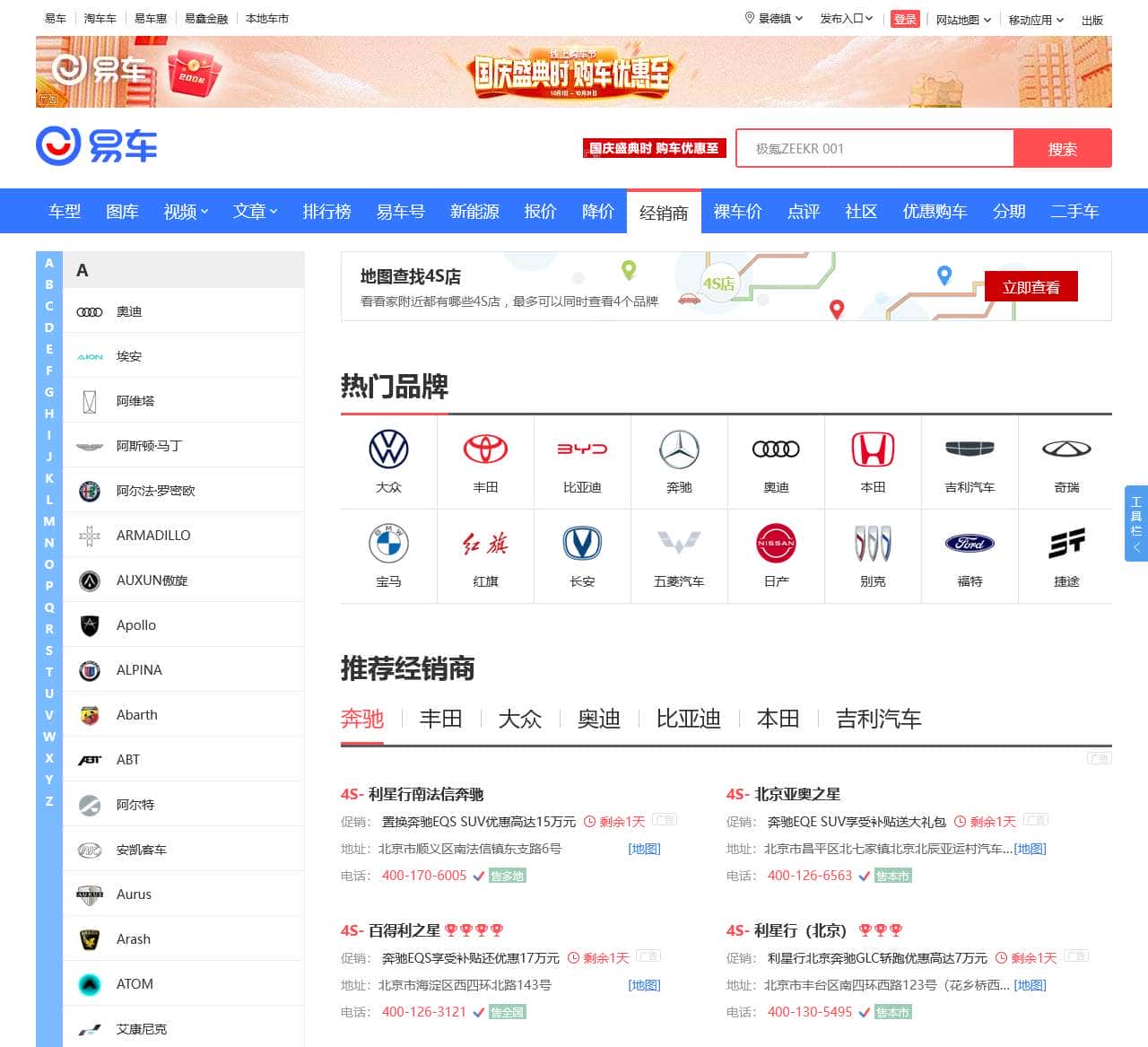Click the ZEEKR 001 search input field

tap(874, 148)
